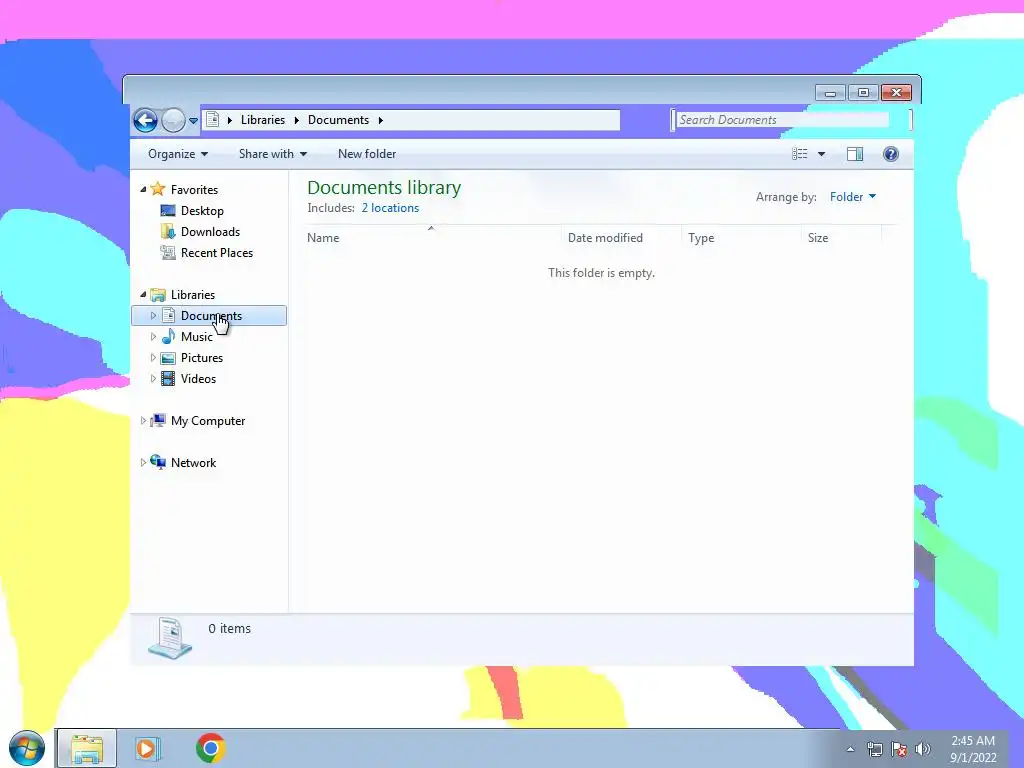Toggle the preview pane icon
1024x768 pixels.
click(x=855, y=154)
